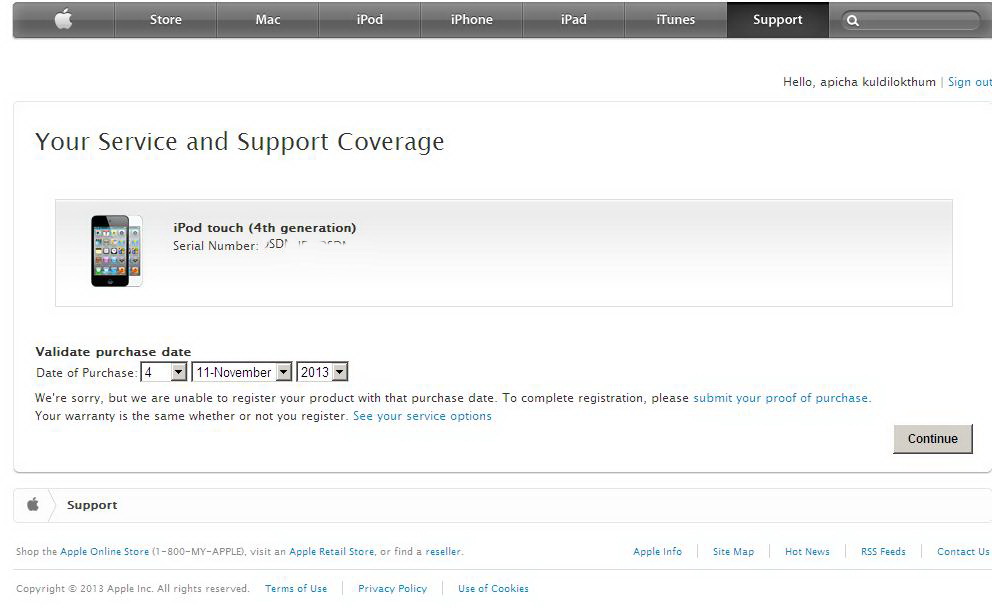Open the iPod menu tab
Screen dimensions: 992x616
point(369,20)
